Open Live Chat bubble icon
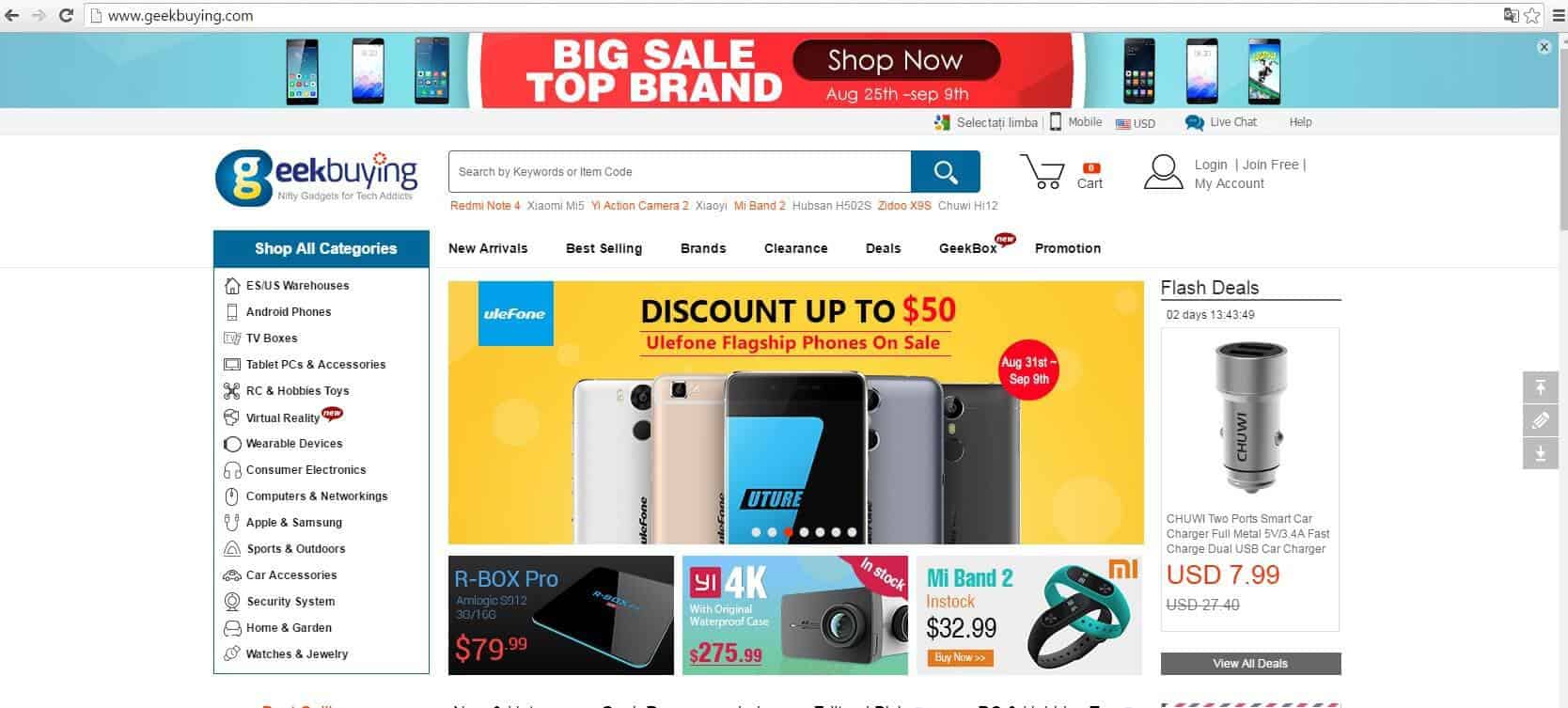The image size is (1568, 708). pos(1195,122)
